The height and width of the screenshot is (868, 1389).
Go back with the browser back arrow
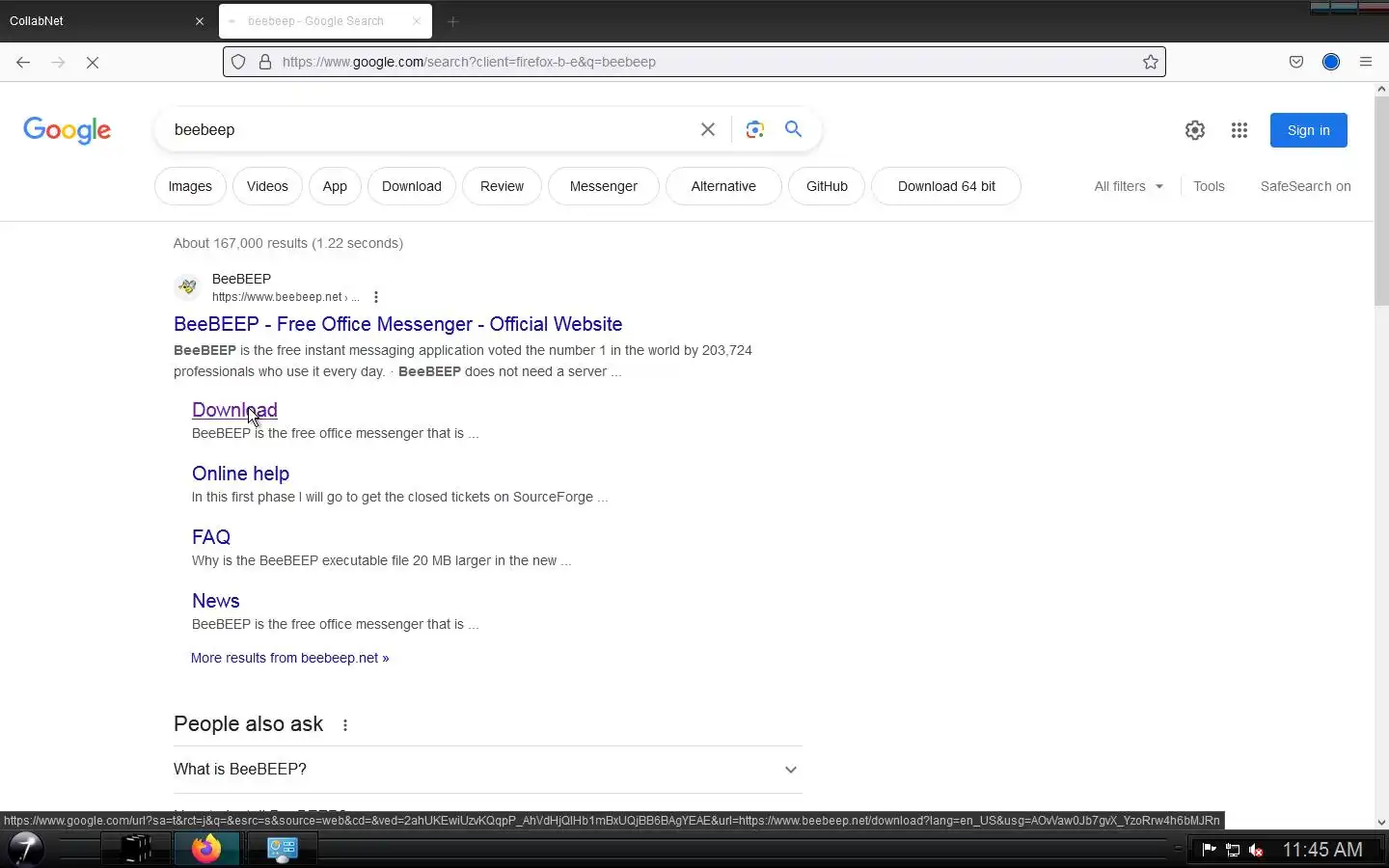click(23, 62)
